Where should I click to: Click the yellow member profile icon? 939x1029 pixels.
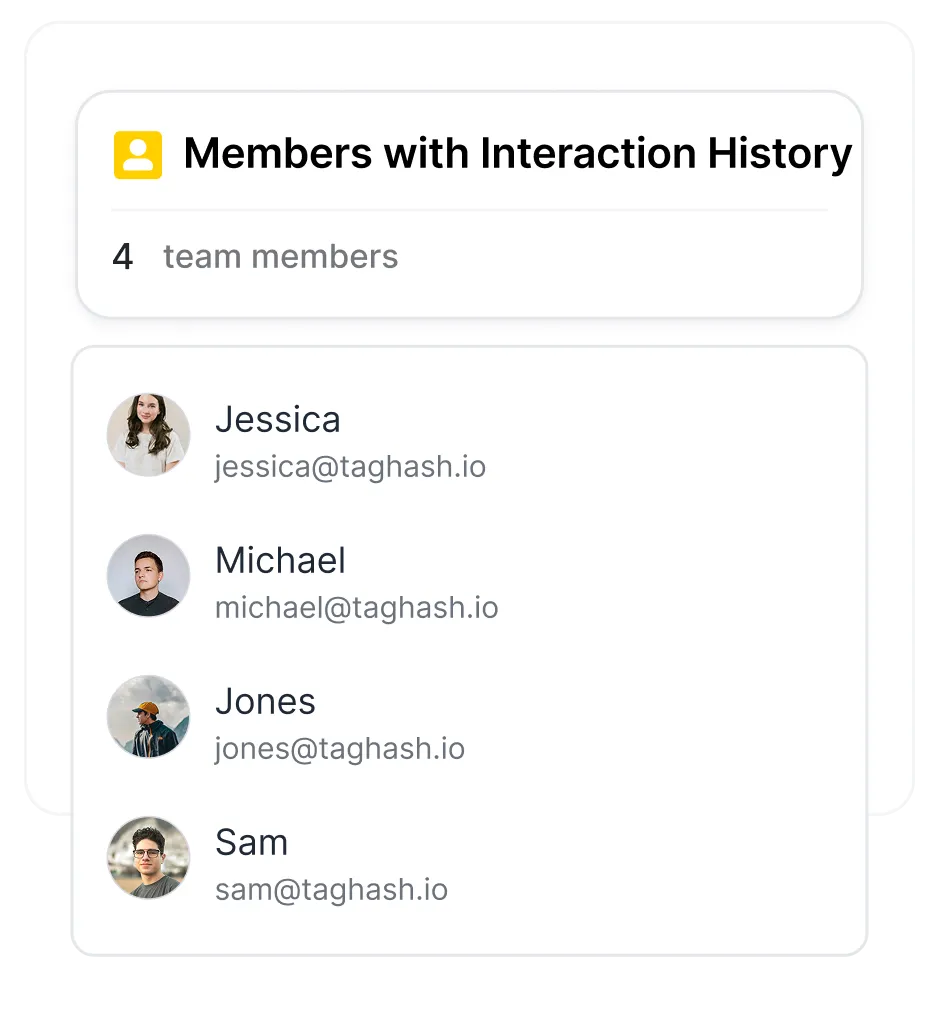[138, 155]
